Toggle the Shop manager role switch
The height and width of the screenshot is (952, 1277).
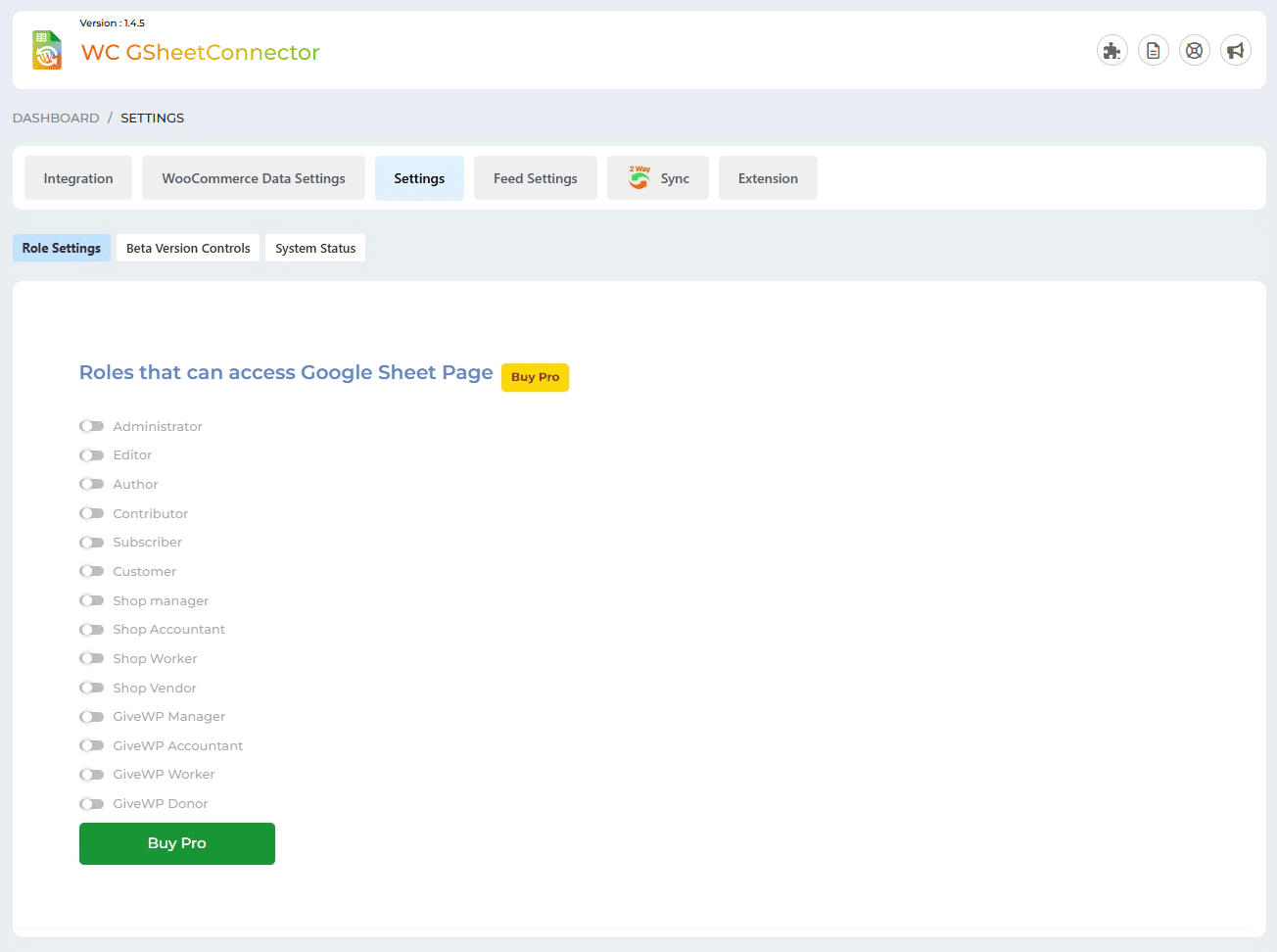coord(92,600)
